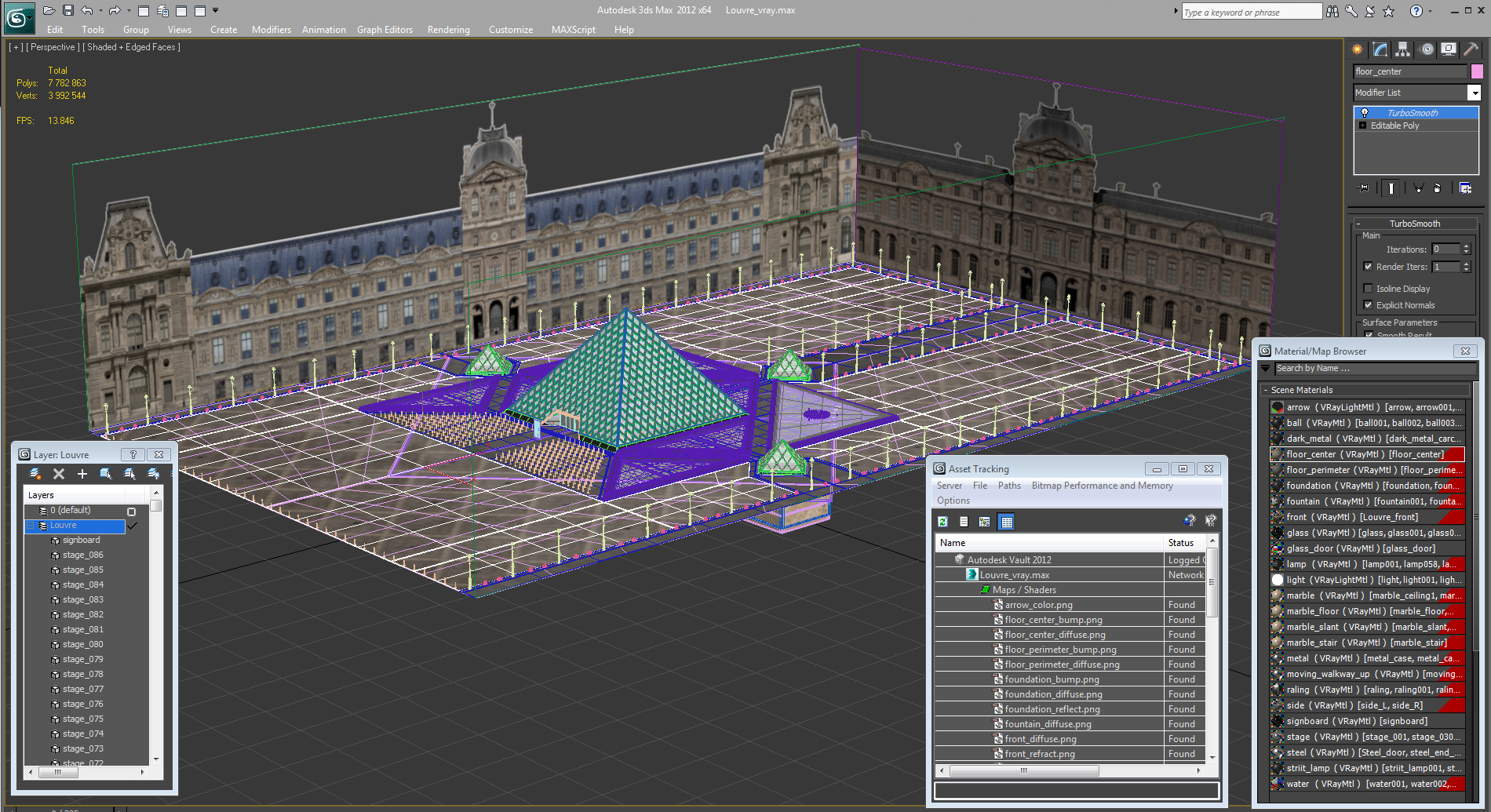1491x812 pixels.
Task: Click the Redo arrow icon
Action: point(115,10)
